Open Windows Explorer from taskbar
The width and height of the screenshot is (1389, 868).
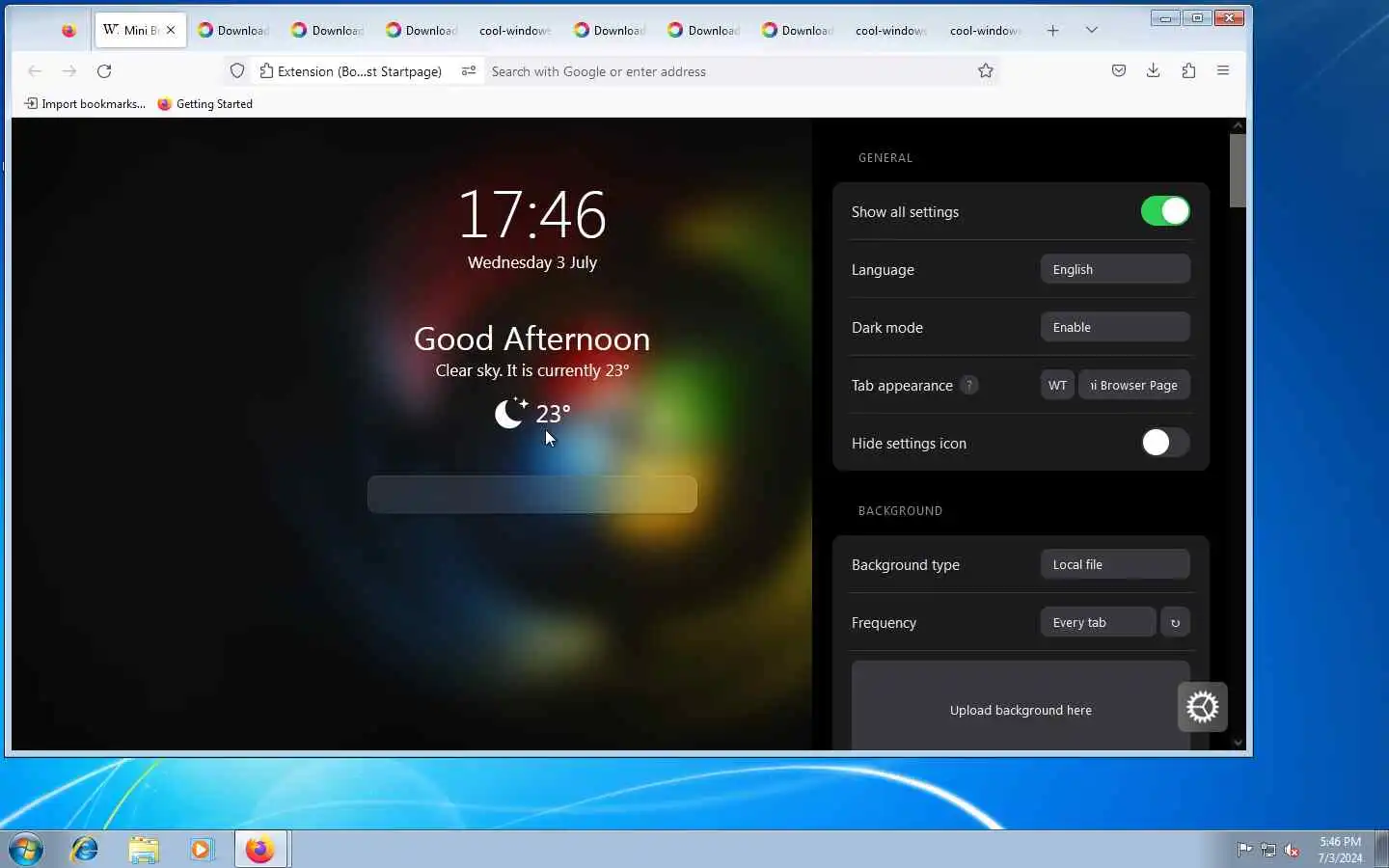(144, 850)
